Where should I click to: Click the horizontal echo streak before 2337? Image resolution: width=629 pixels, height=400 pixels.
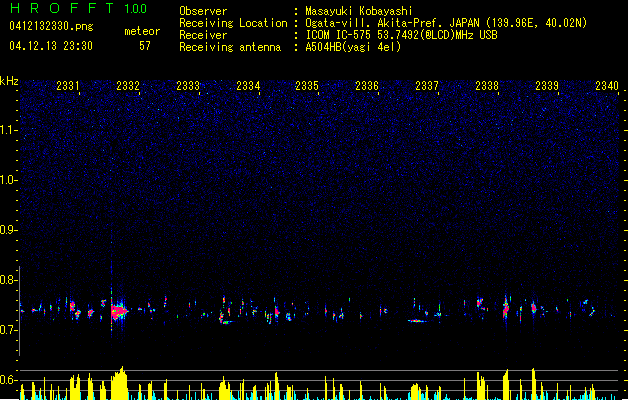(418, 321)
